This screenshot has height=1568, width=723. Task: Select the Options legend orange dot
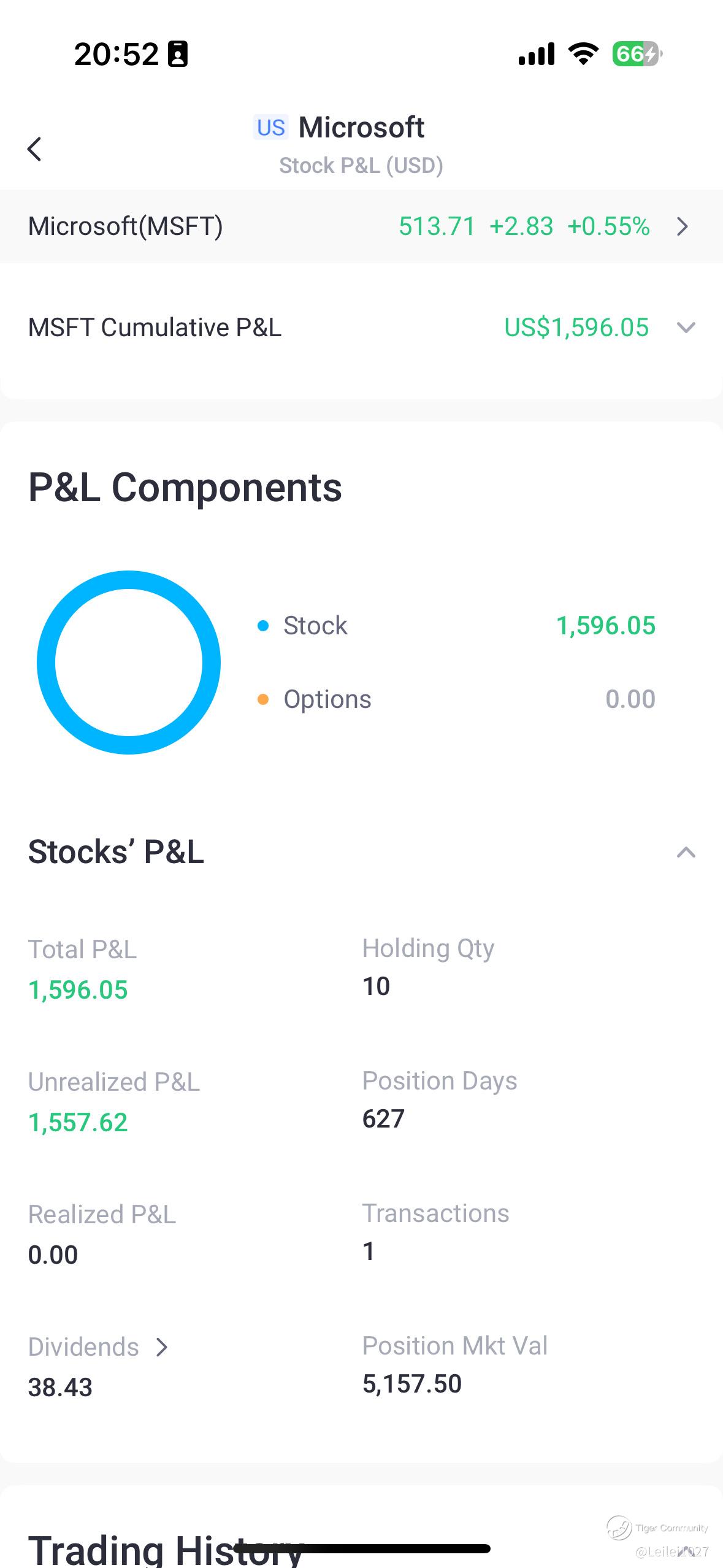[263, 699]
